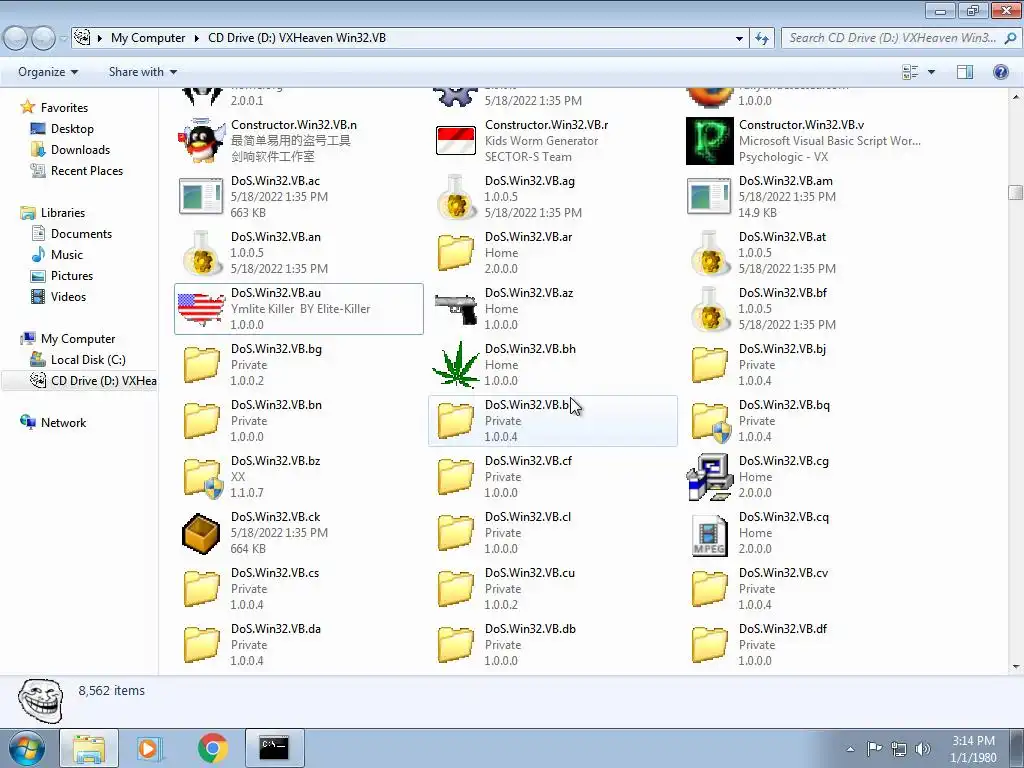Click the CD Drive (D:) breadcrumb segment
Image resolution: width=1024 pixels, height=768 pixels.
click(x=297, y=38)
